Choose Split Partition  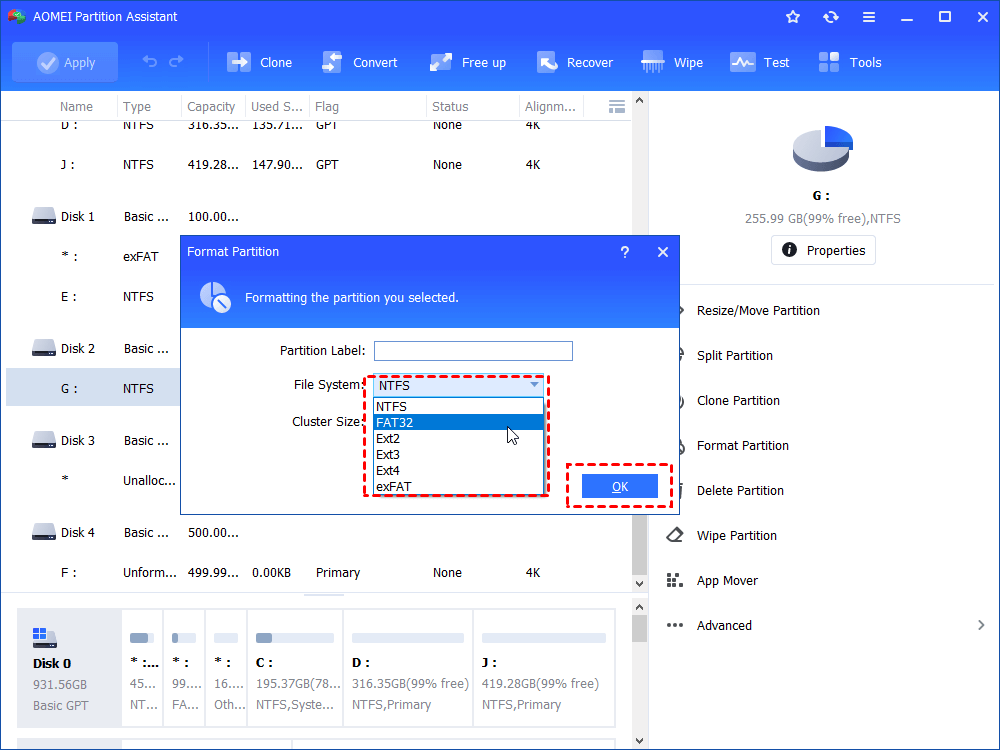point(735,355)
